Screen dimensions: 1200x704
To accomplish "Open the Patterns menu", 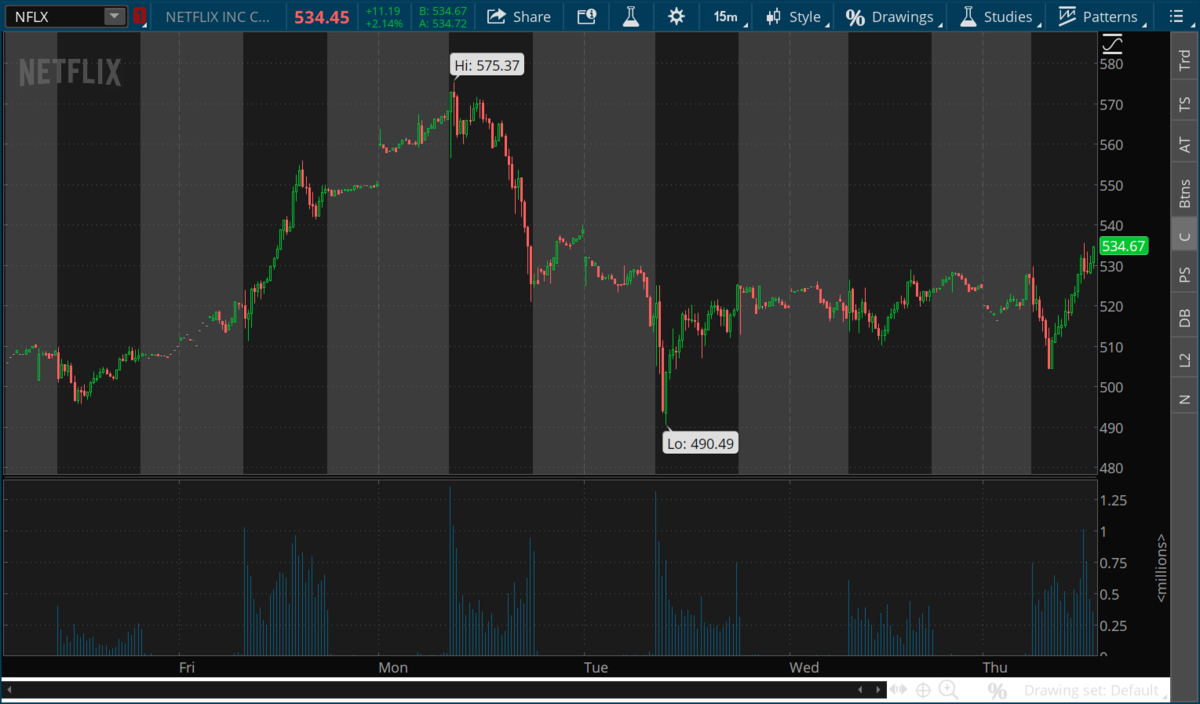I will [x=1099, y=16].
